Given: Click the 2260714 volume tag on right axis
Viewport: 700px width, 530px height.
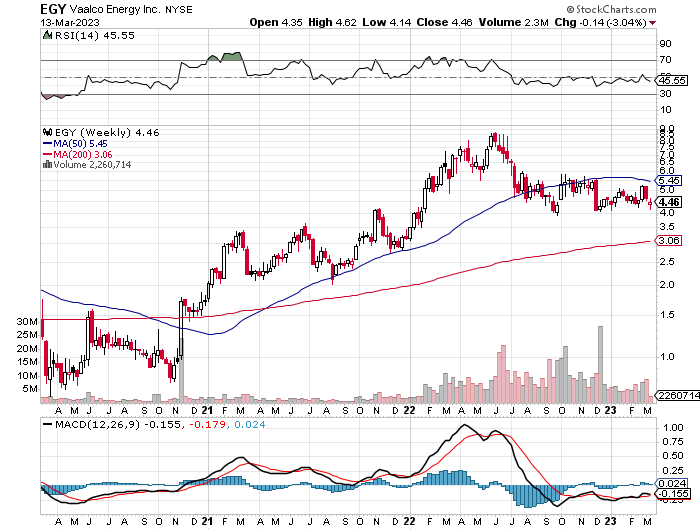Looking at the screenshot, I should coord(677,396).
